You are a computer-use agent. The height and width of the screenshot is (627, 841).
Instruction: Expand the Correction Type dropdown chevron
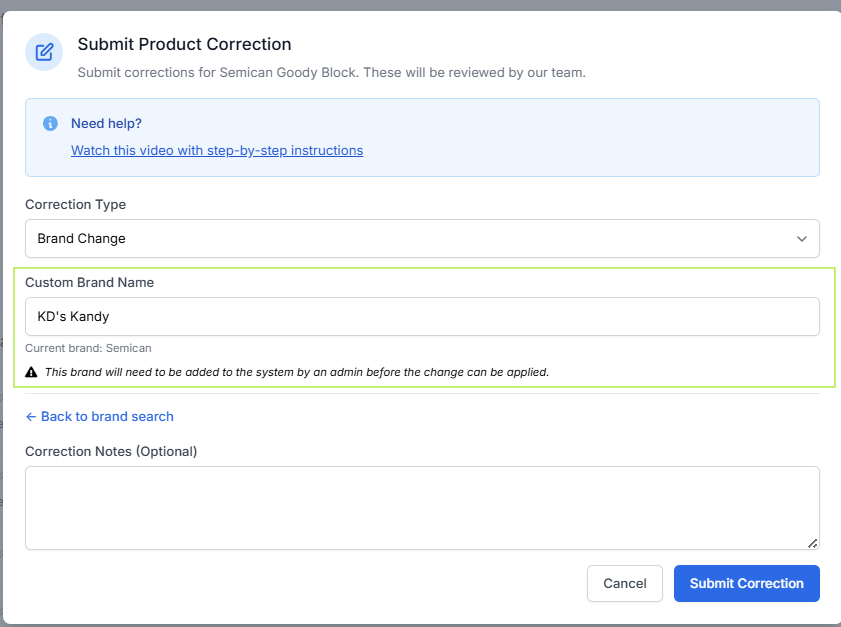point(801,239)
